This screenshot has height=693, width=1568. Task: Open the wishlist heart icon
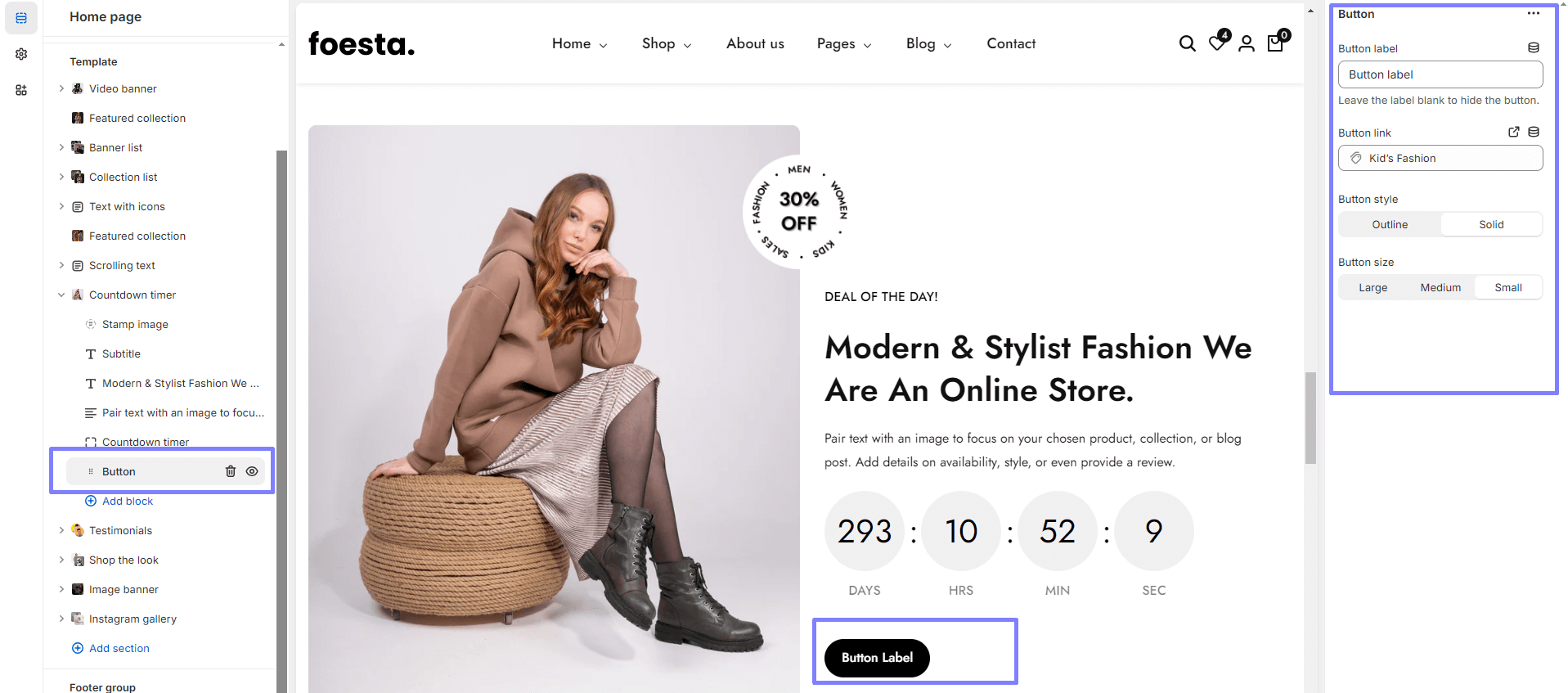point(1217,43)
